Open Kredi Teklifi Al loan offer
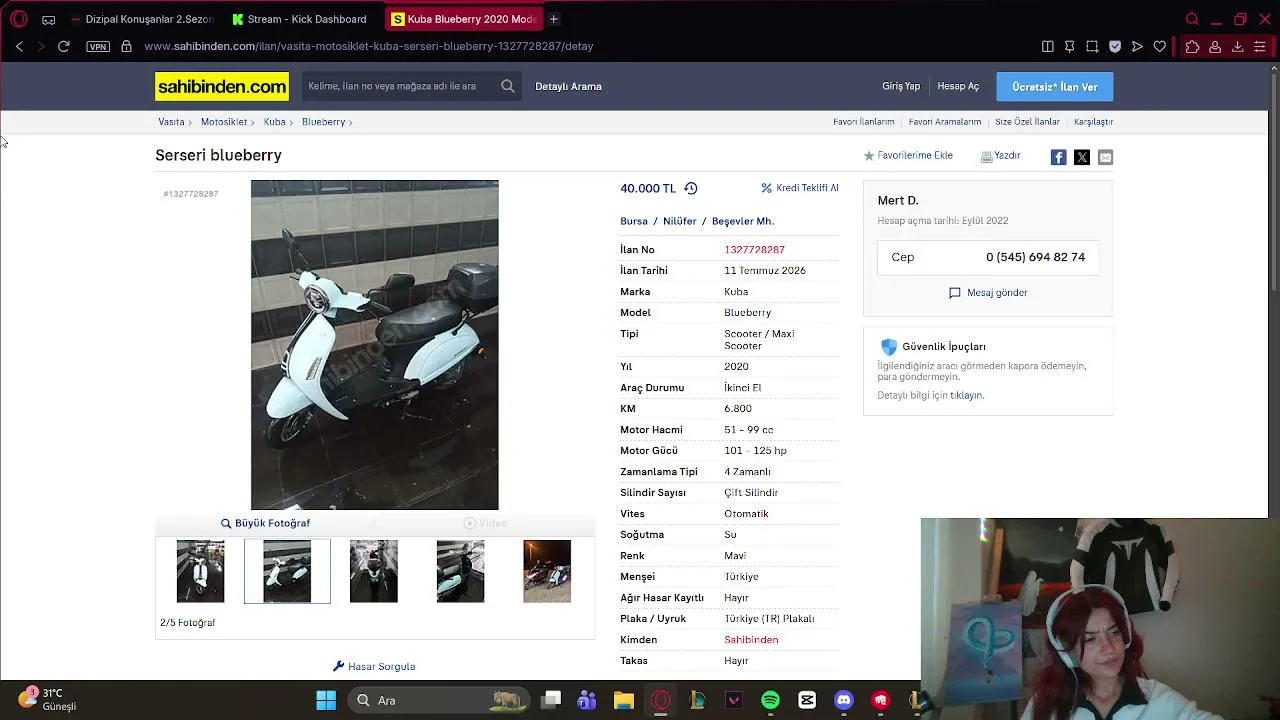The image size is (1280, 720). pos(800,188)
